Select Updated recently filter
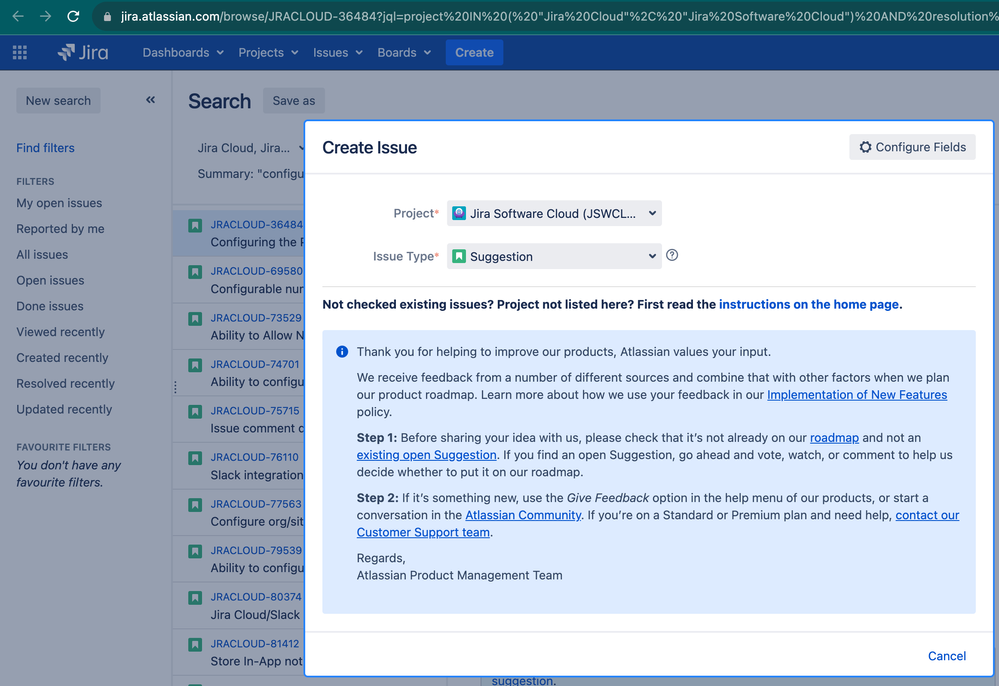Viewport: 999px width, 686px height. click(64, 409)
